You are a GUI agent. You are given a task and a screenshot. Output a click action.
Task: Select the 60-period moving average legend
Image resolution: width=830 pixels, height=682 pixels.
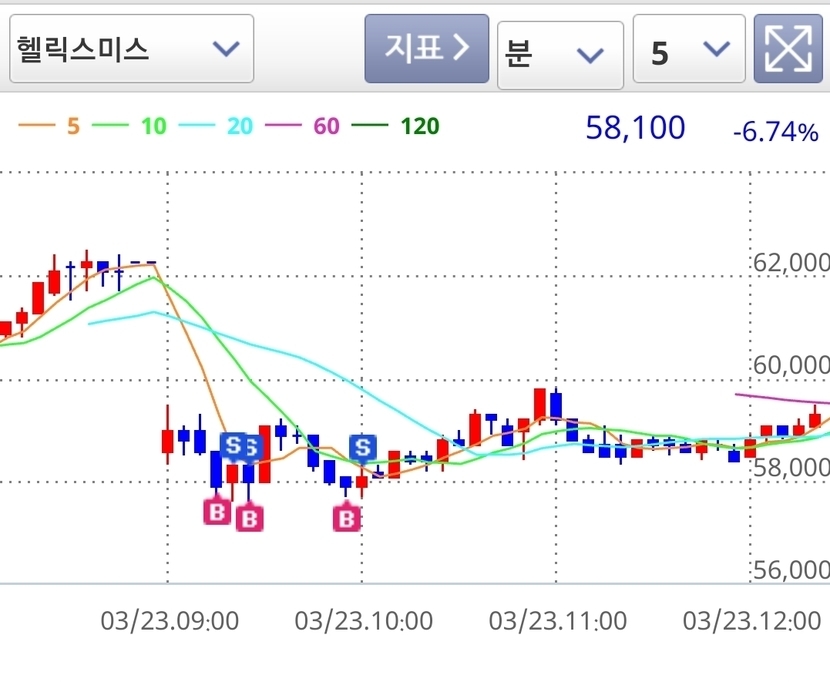click(309, 126)
